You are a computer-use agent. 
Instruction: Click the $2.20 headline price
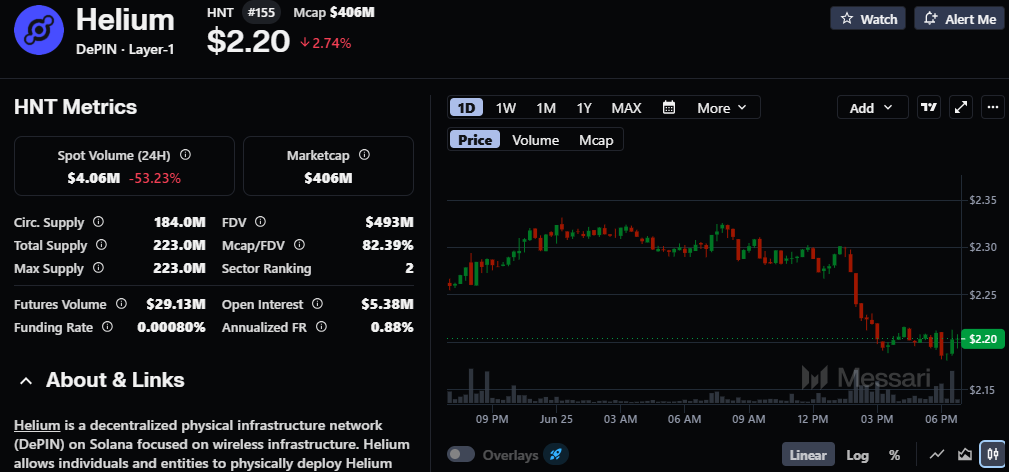tap(248, 41)
